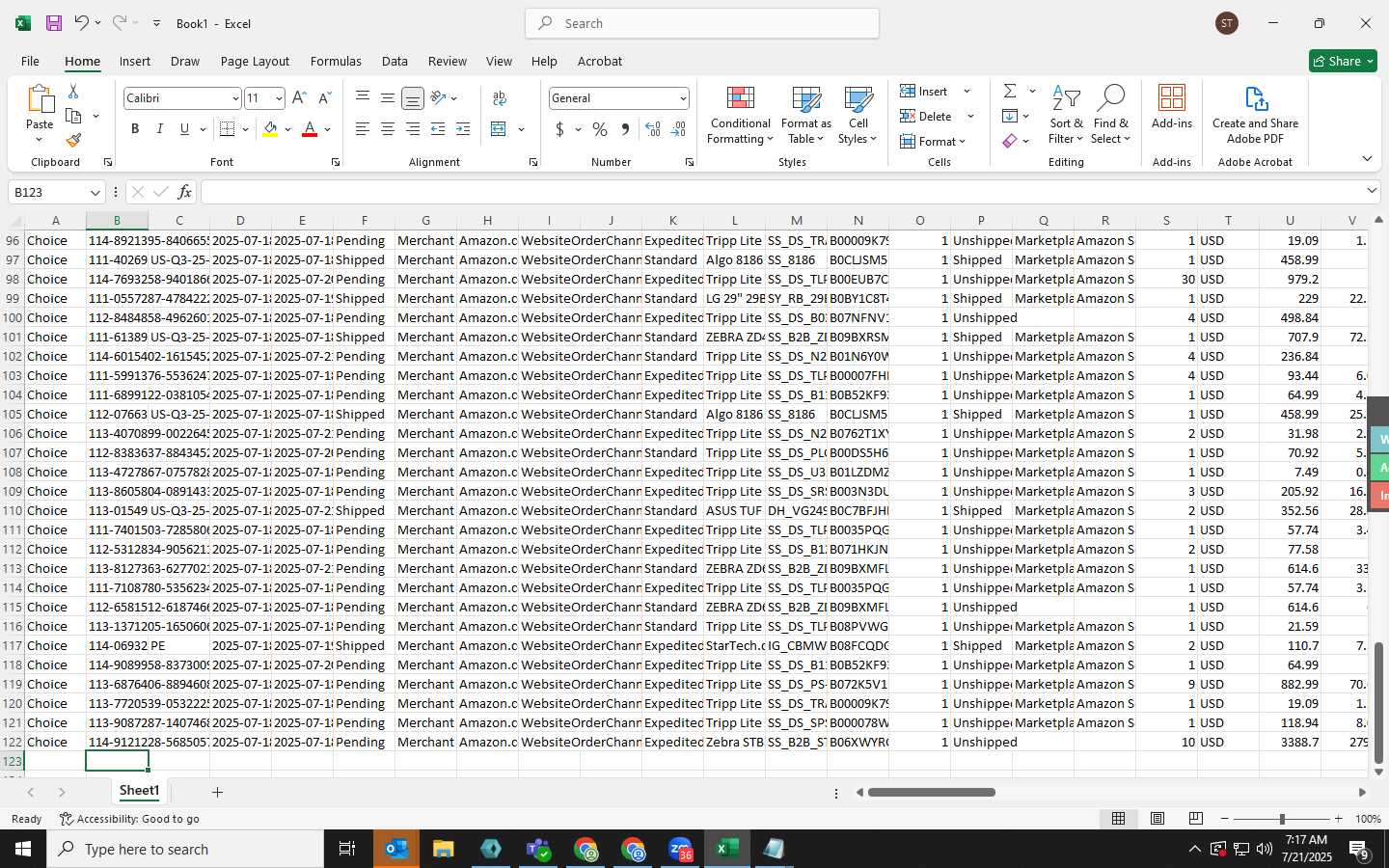
Task: Click the vertical scrollbar thumb
Action: coord(1378,702)
